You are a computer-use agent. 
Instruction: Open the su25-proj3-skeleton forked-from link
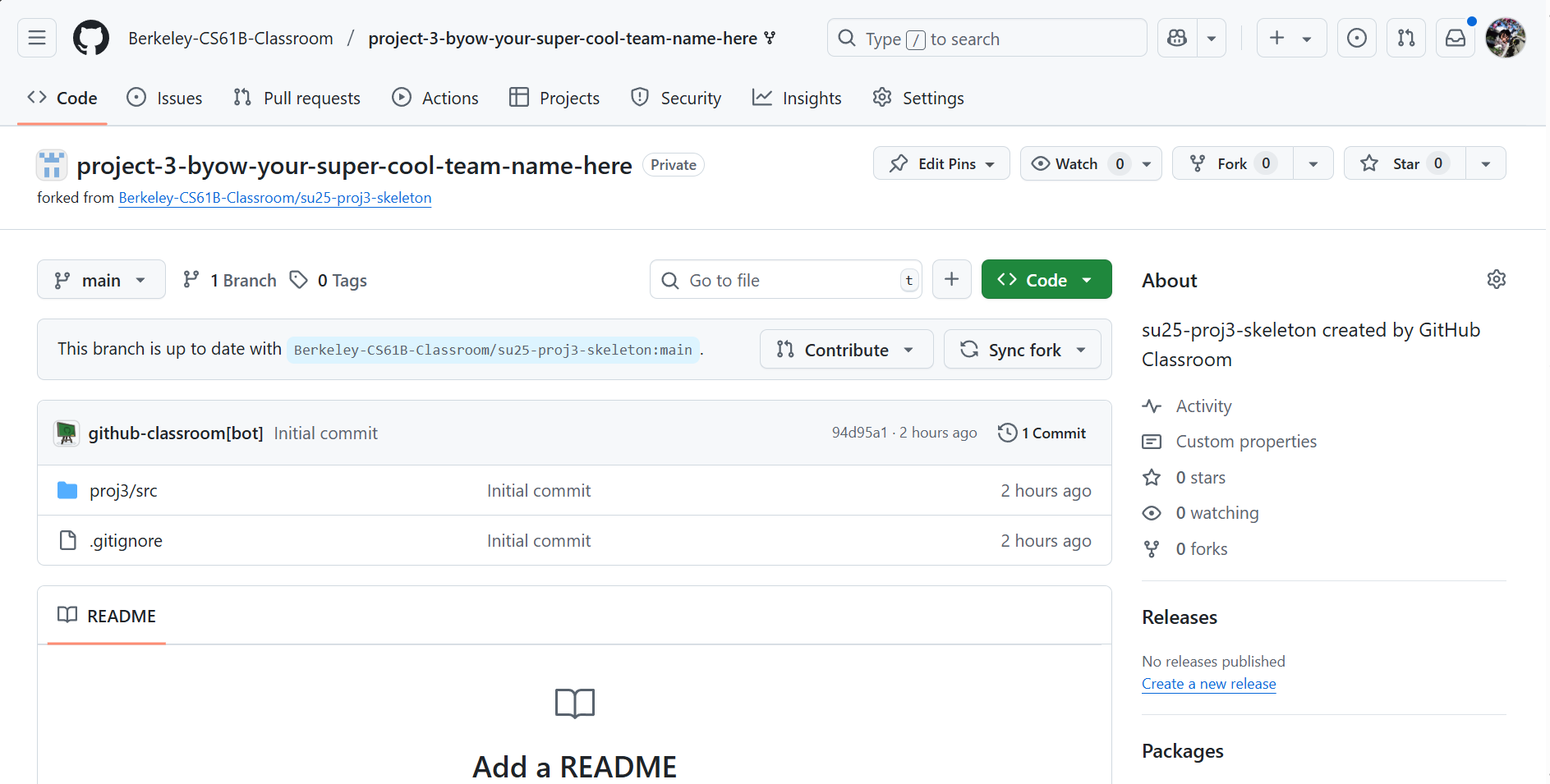(x=274, y=198)
